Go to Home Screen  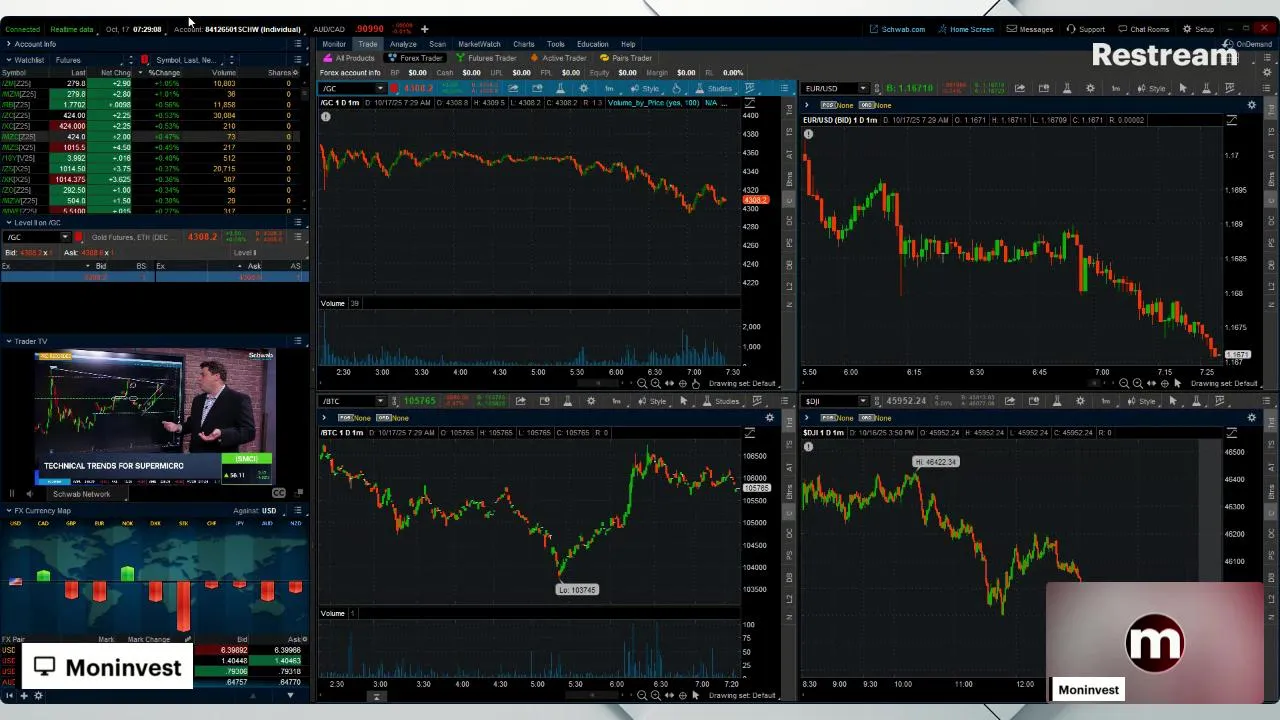966,29
